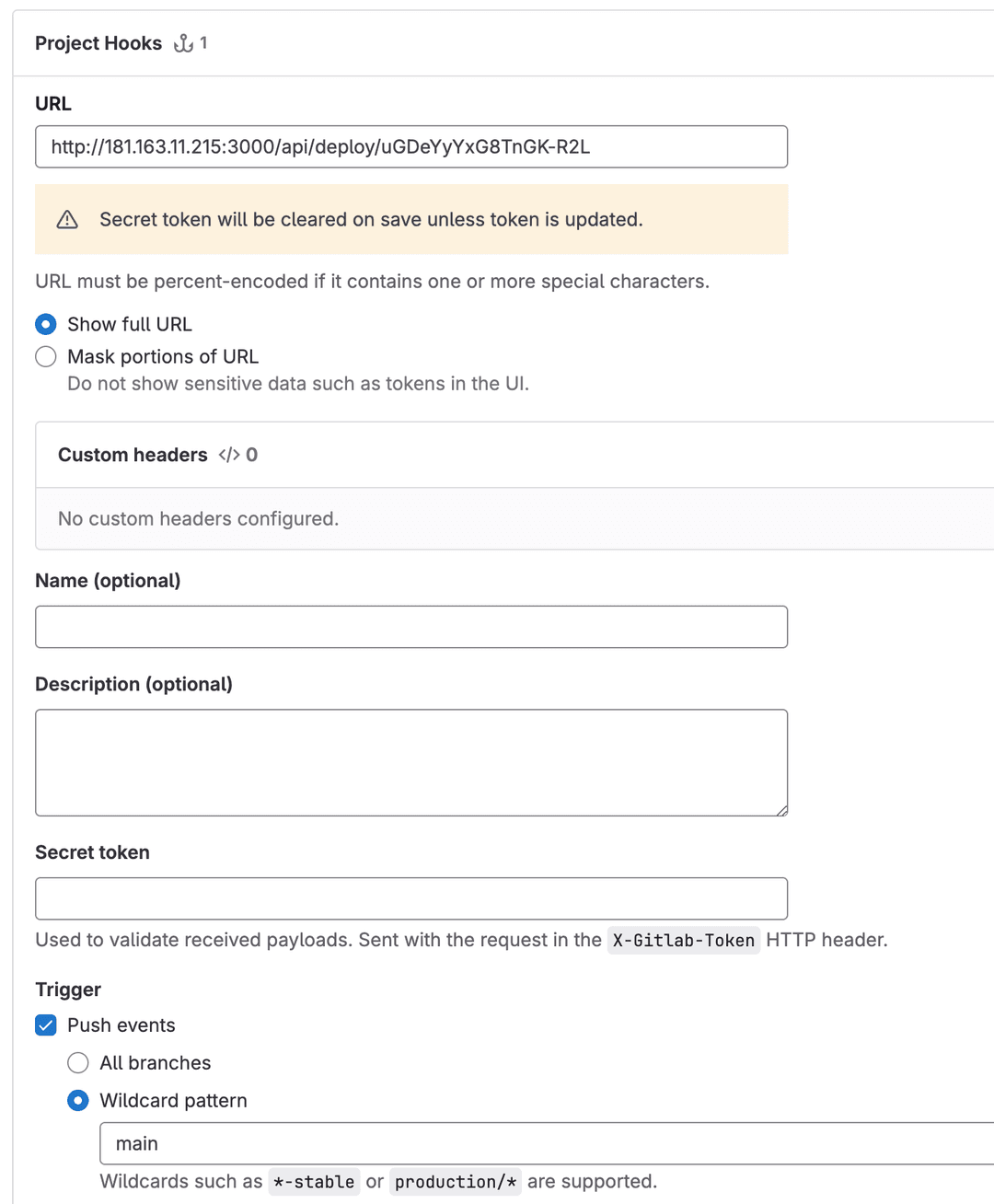This screenshot has width=994, height=1204.
Task: Click the production/* wildcard example
Action: 456,1182
